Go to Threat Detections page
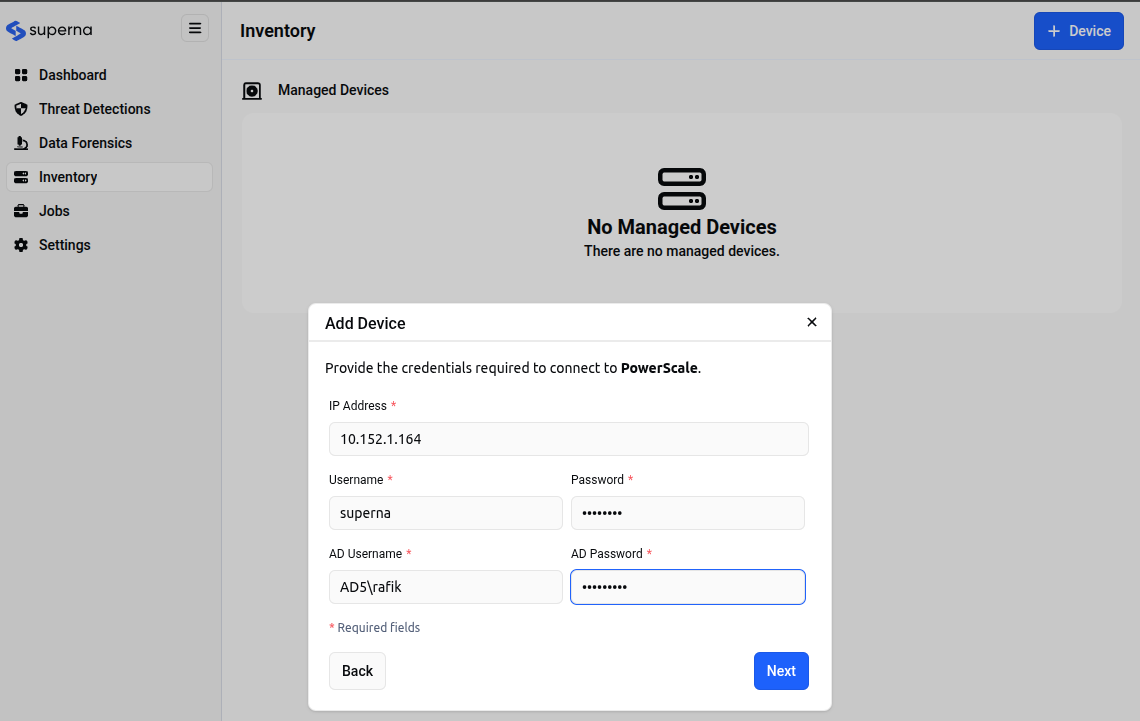 pyautogui.click(x=94, y=109)
